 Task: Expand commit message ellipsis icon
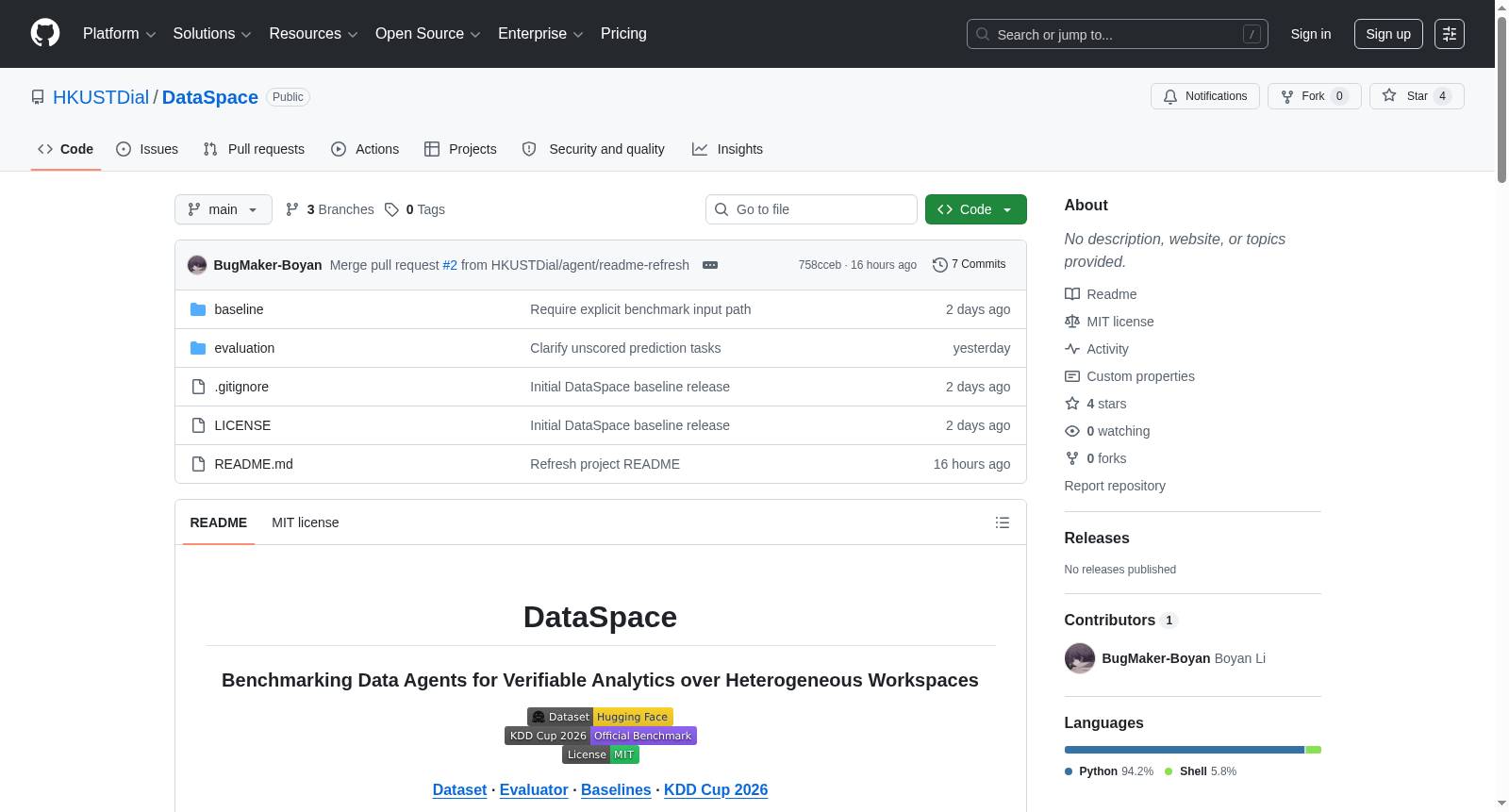point(710,265)
